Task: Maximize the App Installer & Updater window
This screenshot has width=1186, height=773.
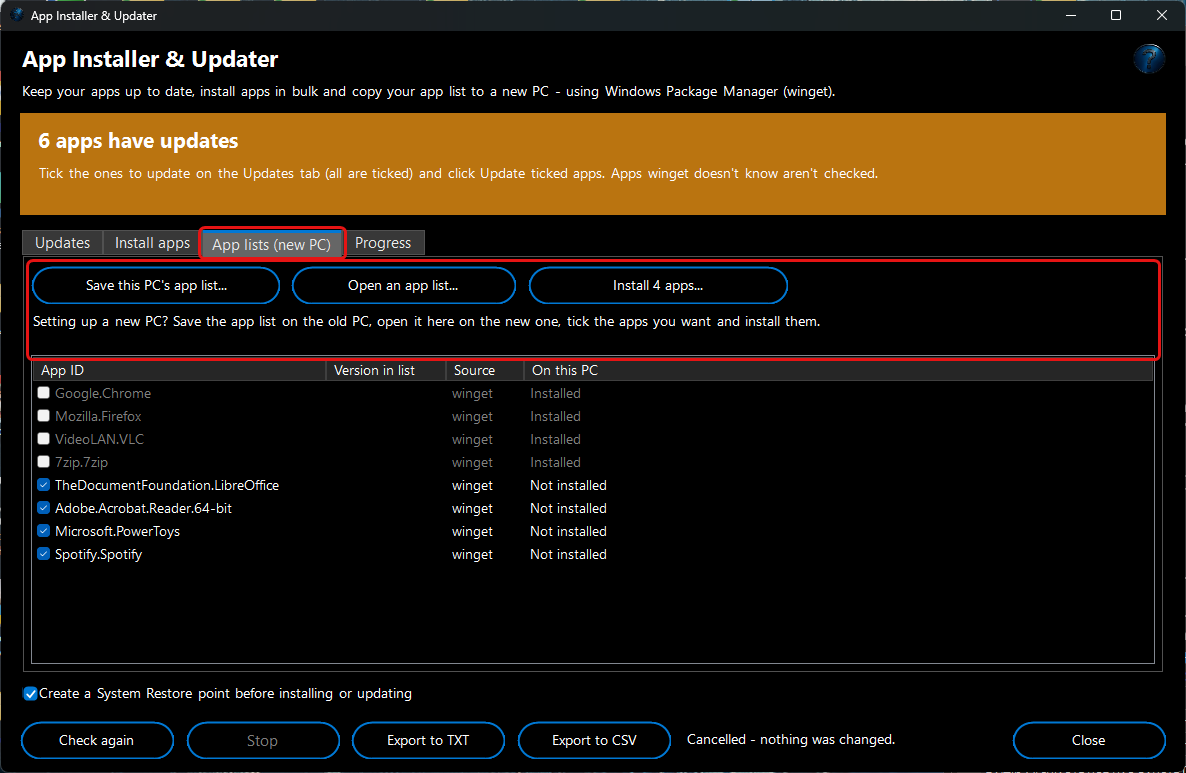Action: click(1116, 15)
